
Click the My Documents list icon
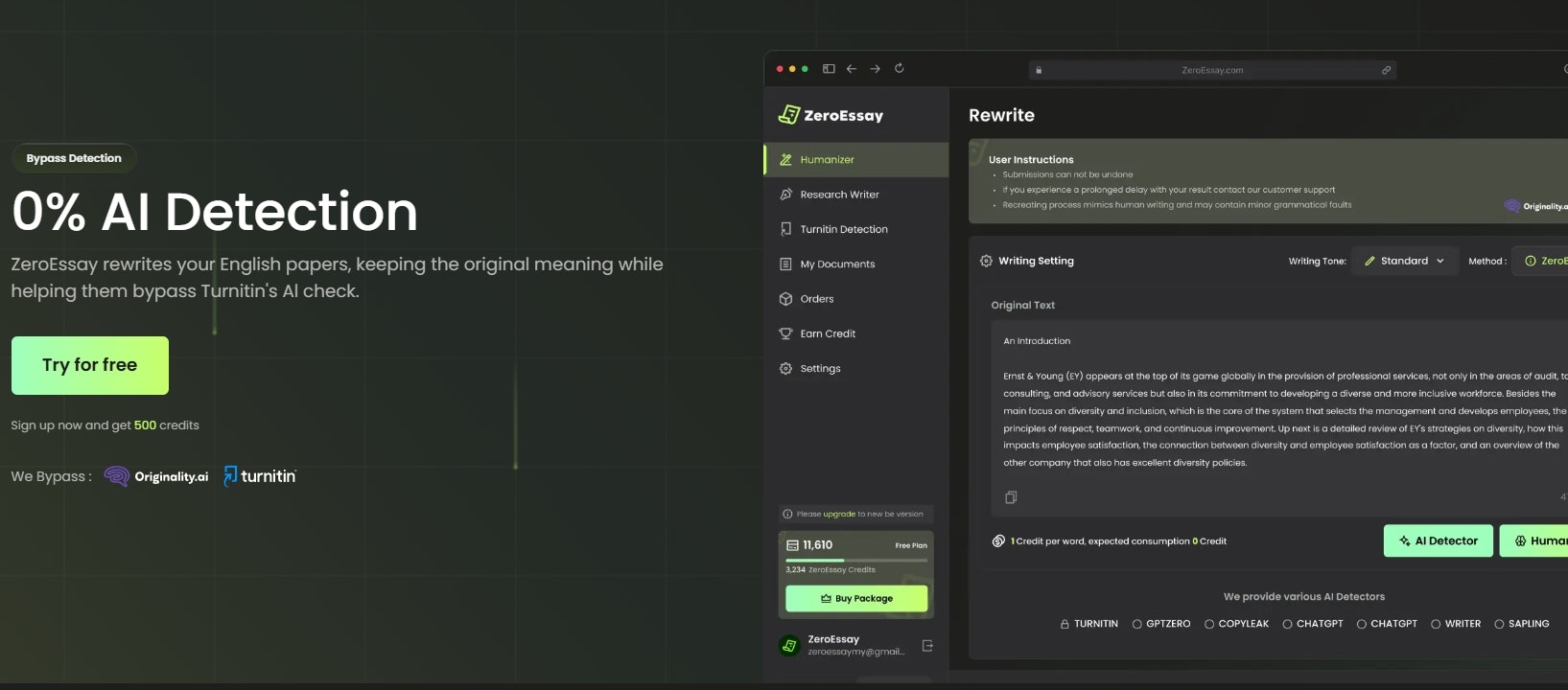(785, 264)
